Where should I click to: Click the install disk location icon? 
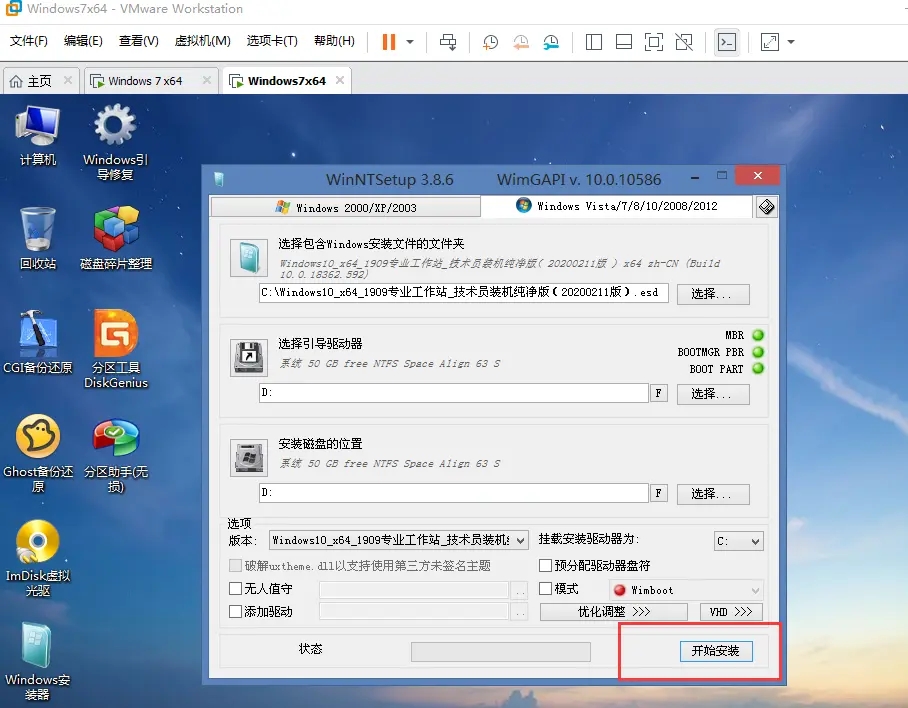pos(249,457)
